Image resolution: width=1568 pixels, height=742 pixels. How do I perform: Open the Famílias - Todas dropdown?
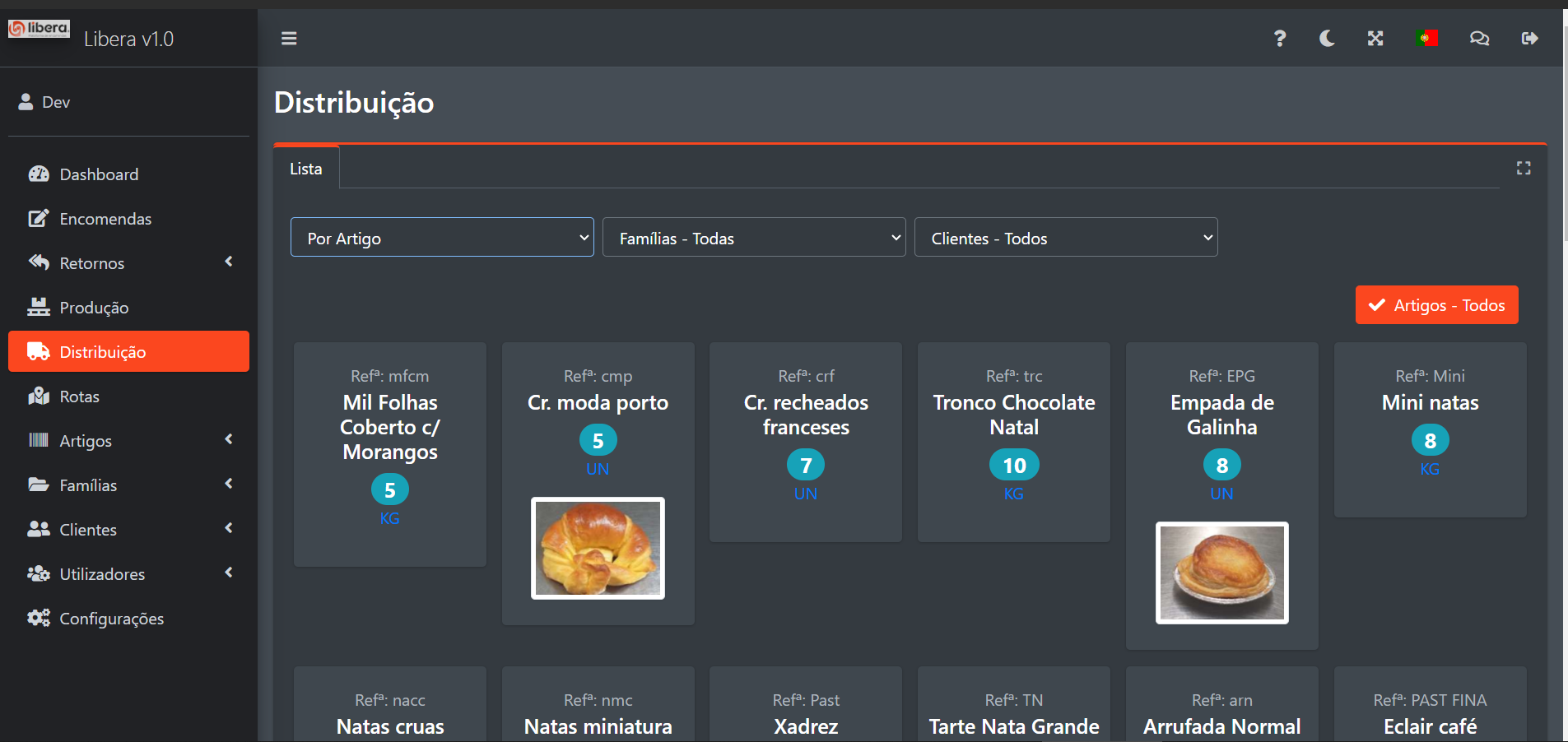pos(754,238)
